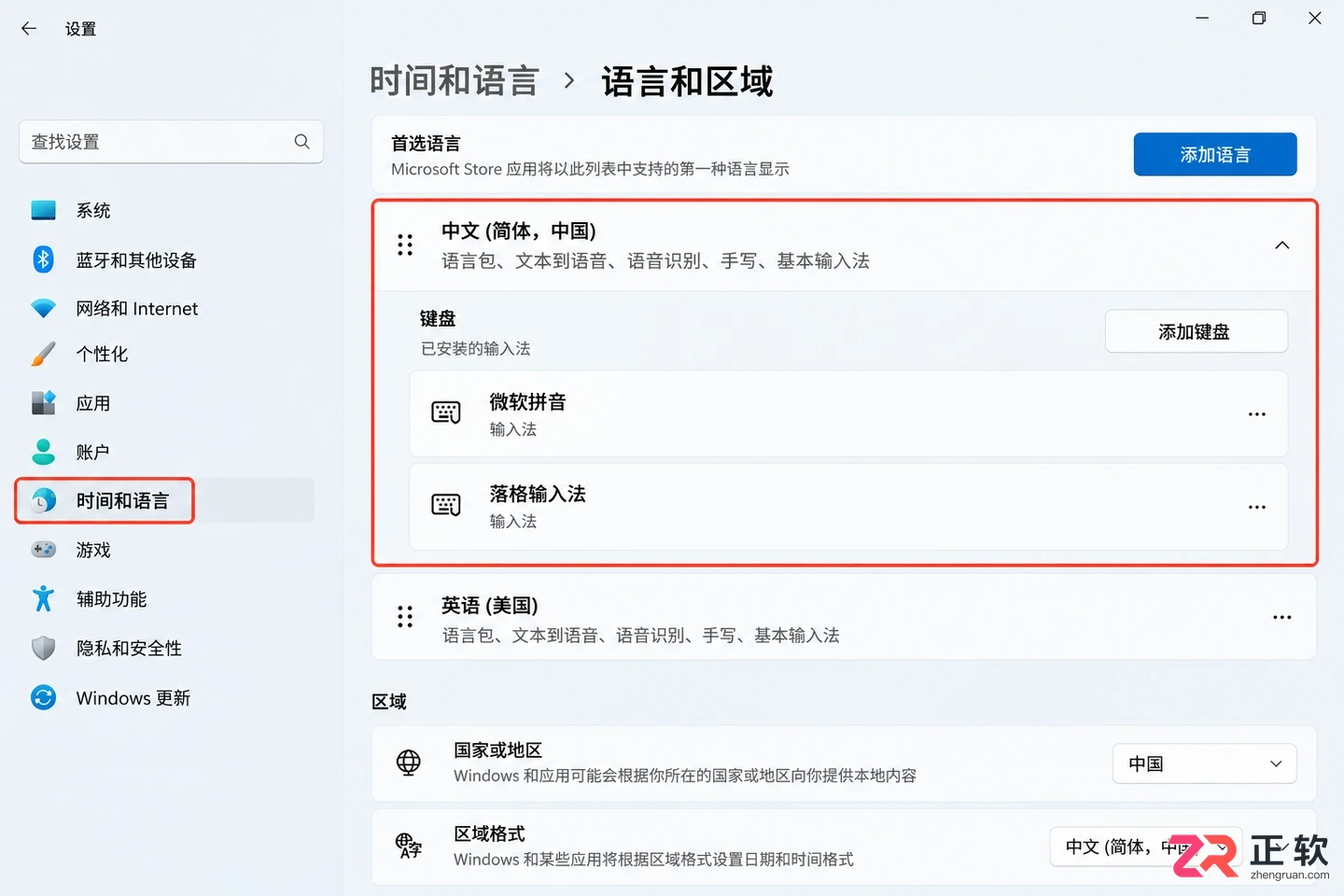Image resolution: width=1344 pixels, height=896 pixels.
Task: Click the Wi-Fi icon for 网络和 Internet
Action: (x=43, y=308)
